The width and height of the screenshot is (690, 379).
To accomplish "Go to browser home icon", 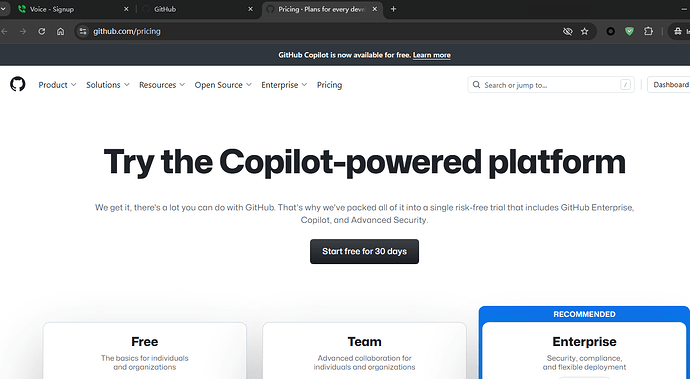I will [61, 31].
